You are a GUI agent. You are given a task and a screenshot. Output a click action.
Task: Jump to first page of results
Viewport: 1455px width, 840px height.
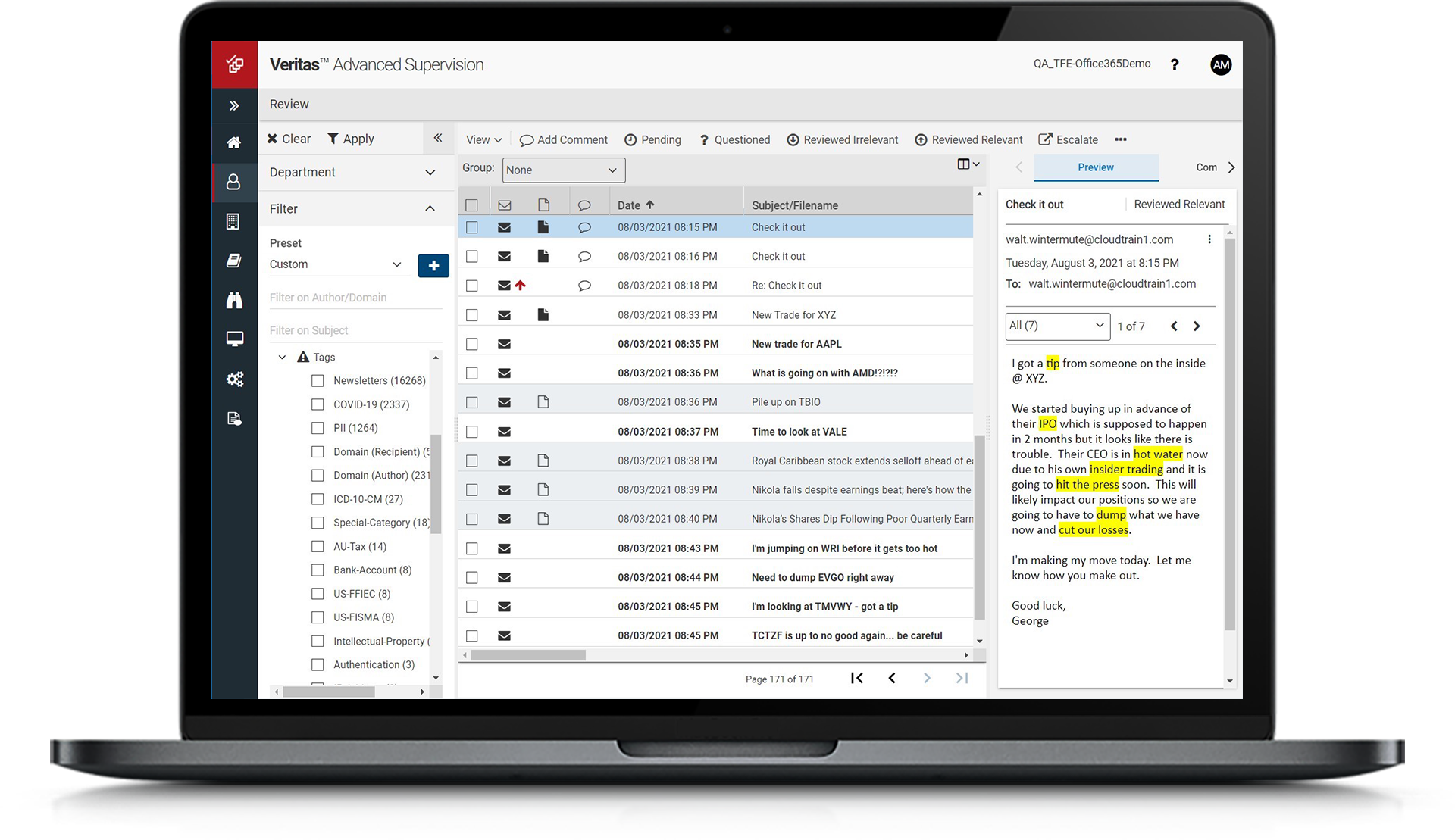(x=857, y=679)
